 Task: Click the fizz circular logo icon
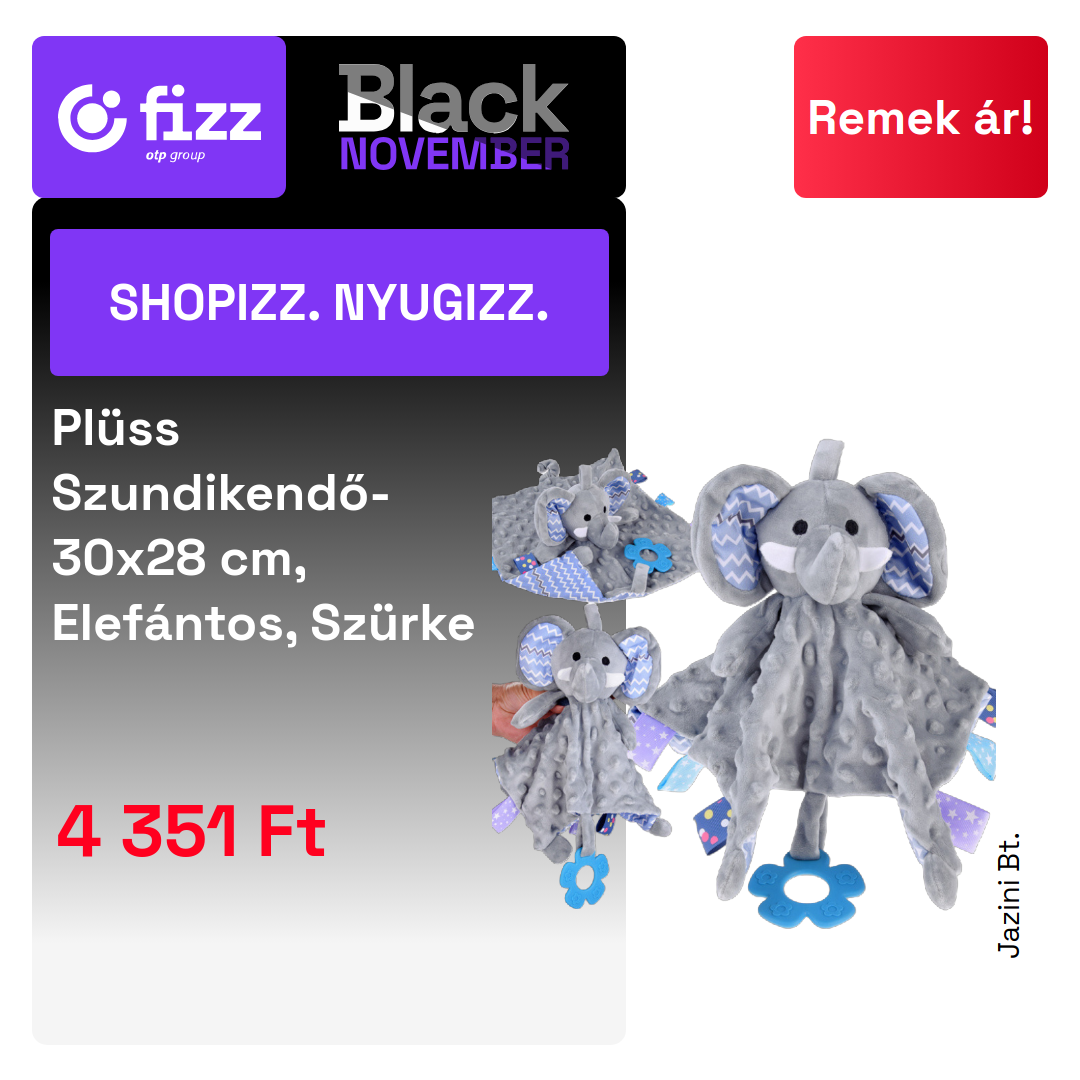(x=92, y=118)
